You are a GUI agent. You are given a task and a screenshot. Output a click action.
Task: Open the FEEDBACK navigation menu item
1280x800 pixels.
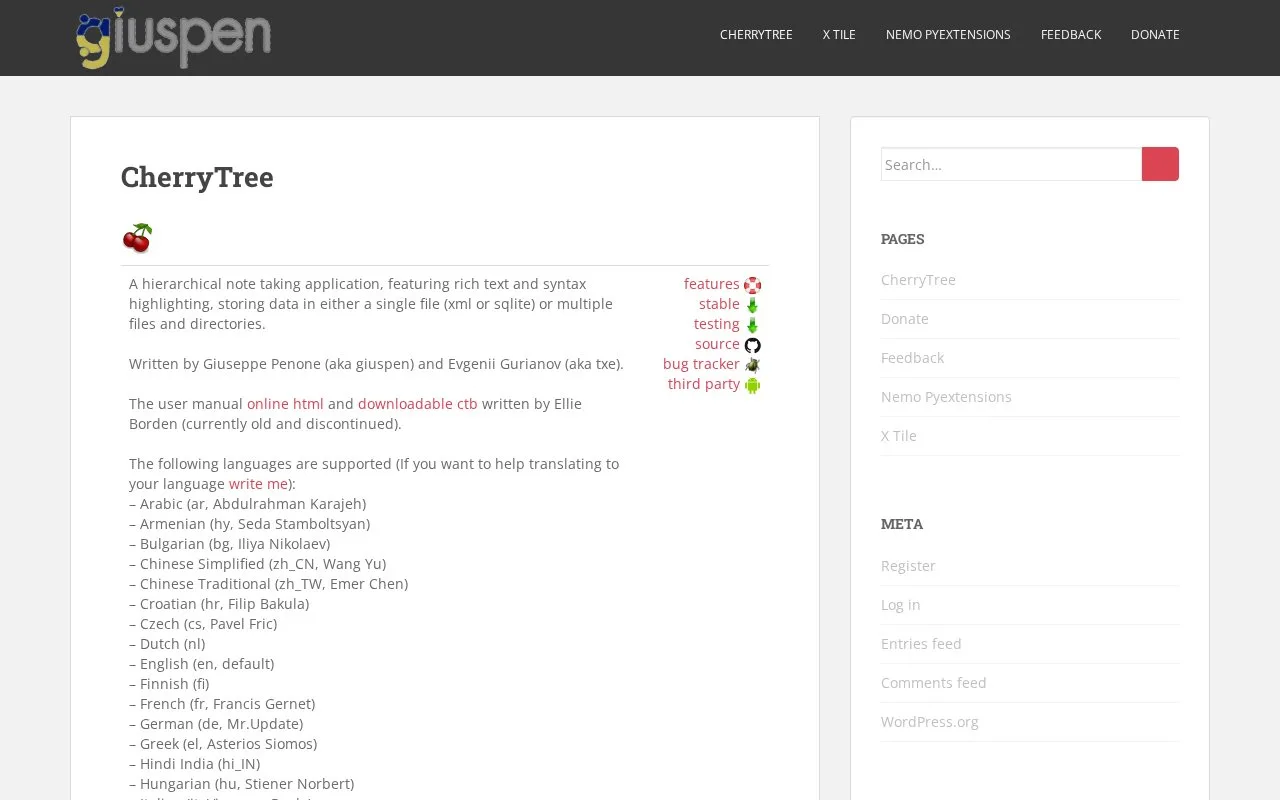pos(1071,35)
